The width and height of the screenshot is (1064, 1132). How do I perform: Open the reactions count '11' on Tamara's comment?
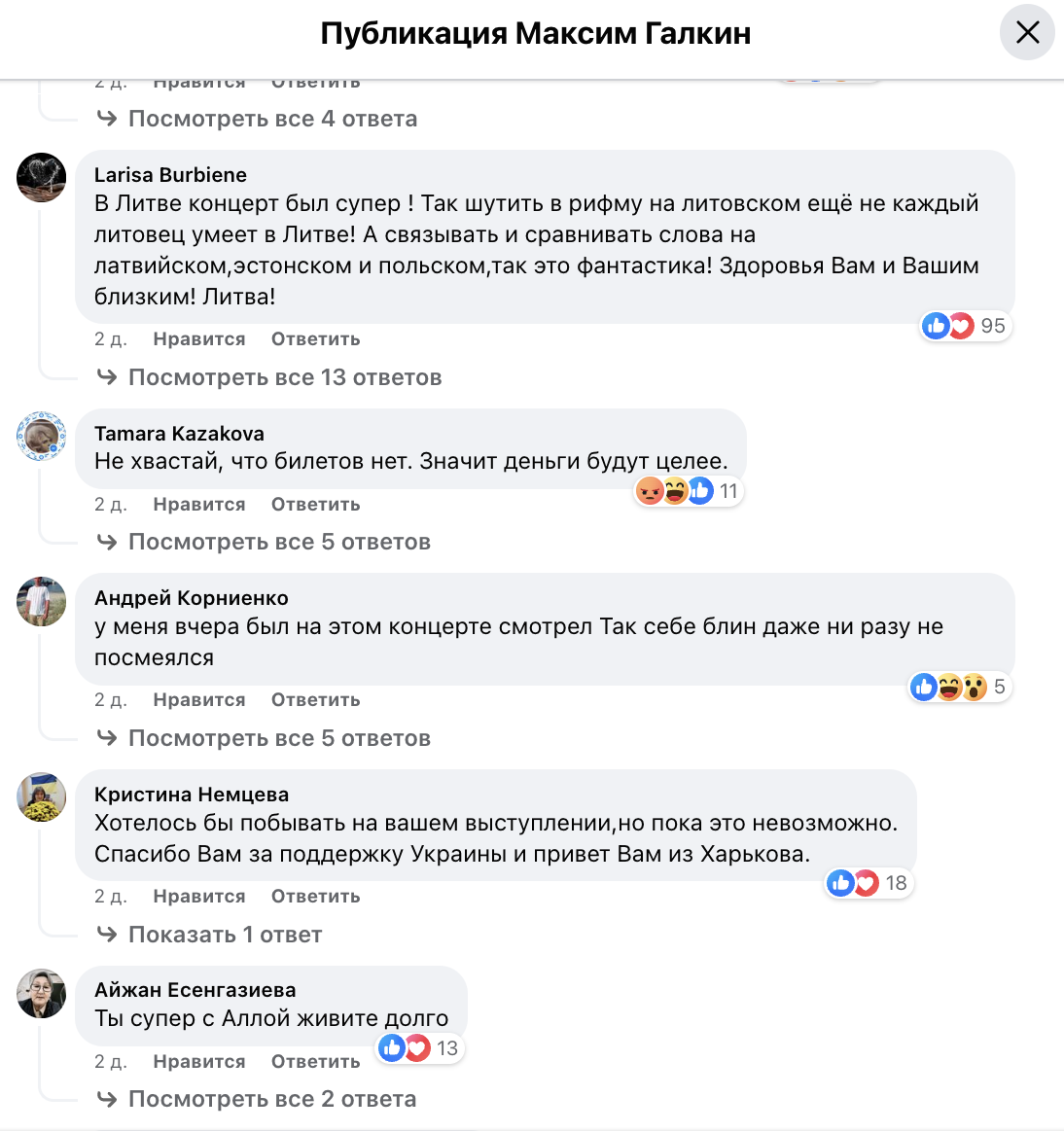coord(727,491)
